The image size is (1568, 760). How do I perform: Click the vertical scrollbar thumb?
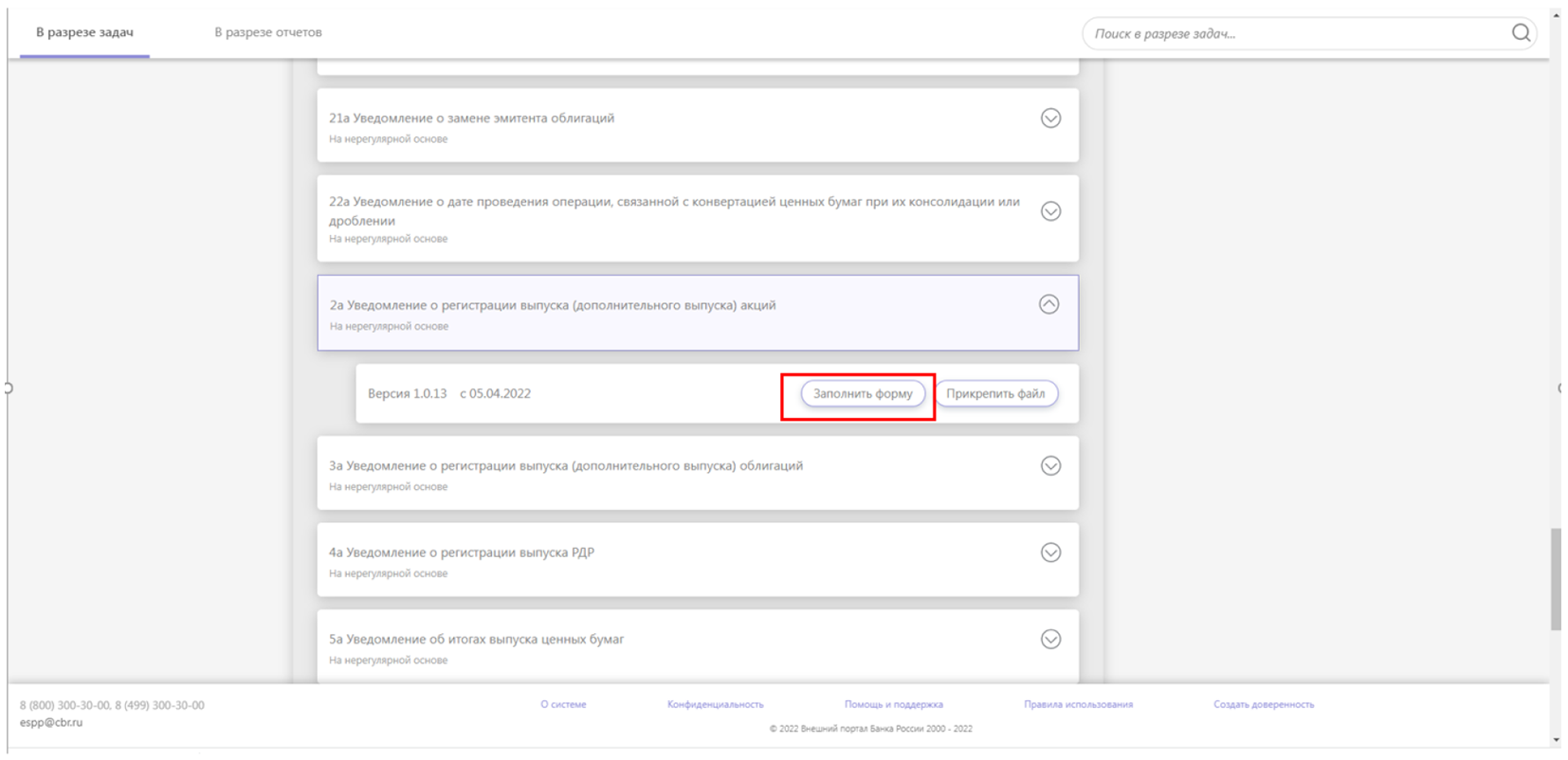[1555, 578]
